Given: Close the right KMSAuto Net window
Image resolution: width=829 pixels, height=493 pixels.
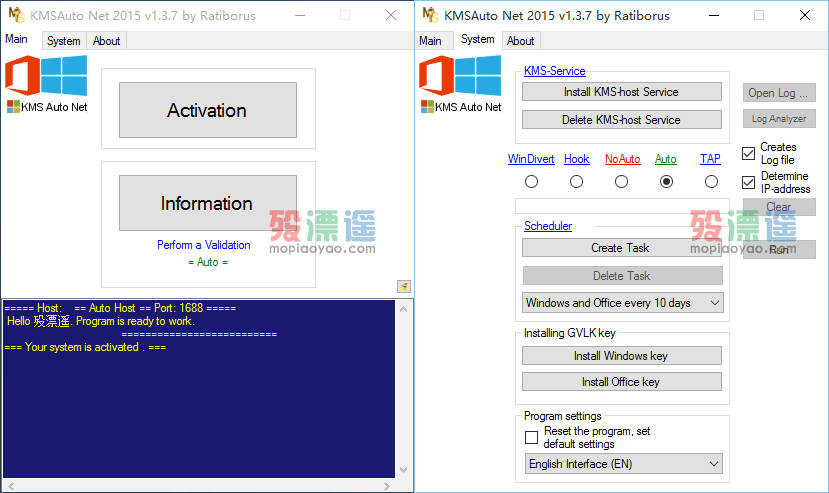Looking at the screenshot, I should [x=805, y=15].
